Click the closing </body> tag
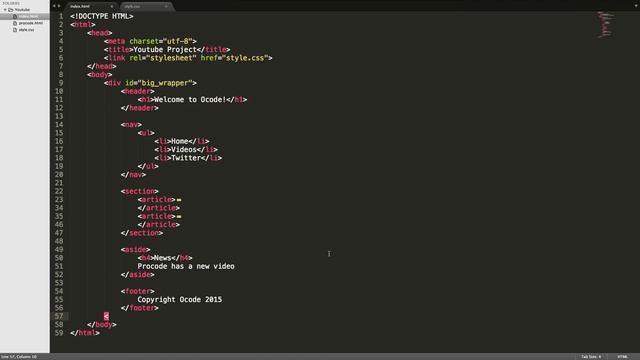The width and height of the screenshot is (640, 360). (x=102, y=325)
